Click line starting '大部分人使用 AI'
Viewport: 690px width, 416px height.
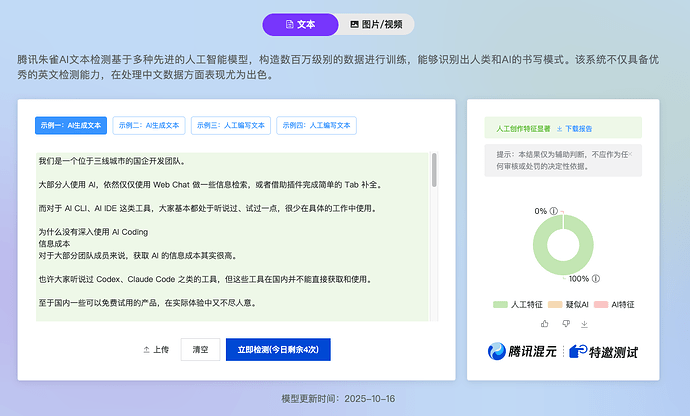[211, 185]
